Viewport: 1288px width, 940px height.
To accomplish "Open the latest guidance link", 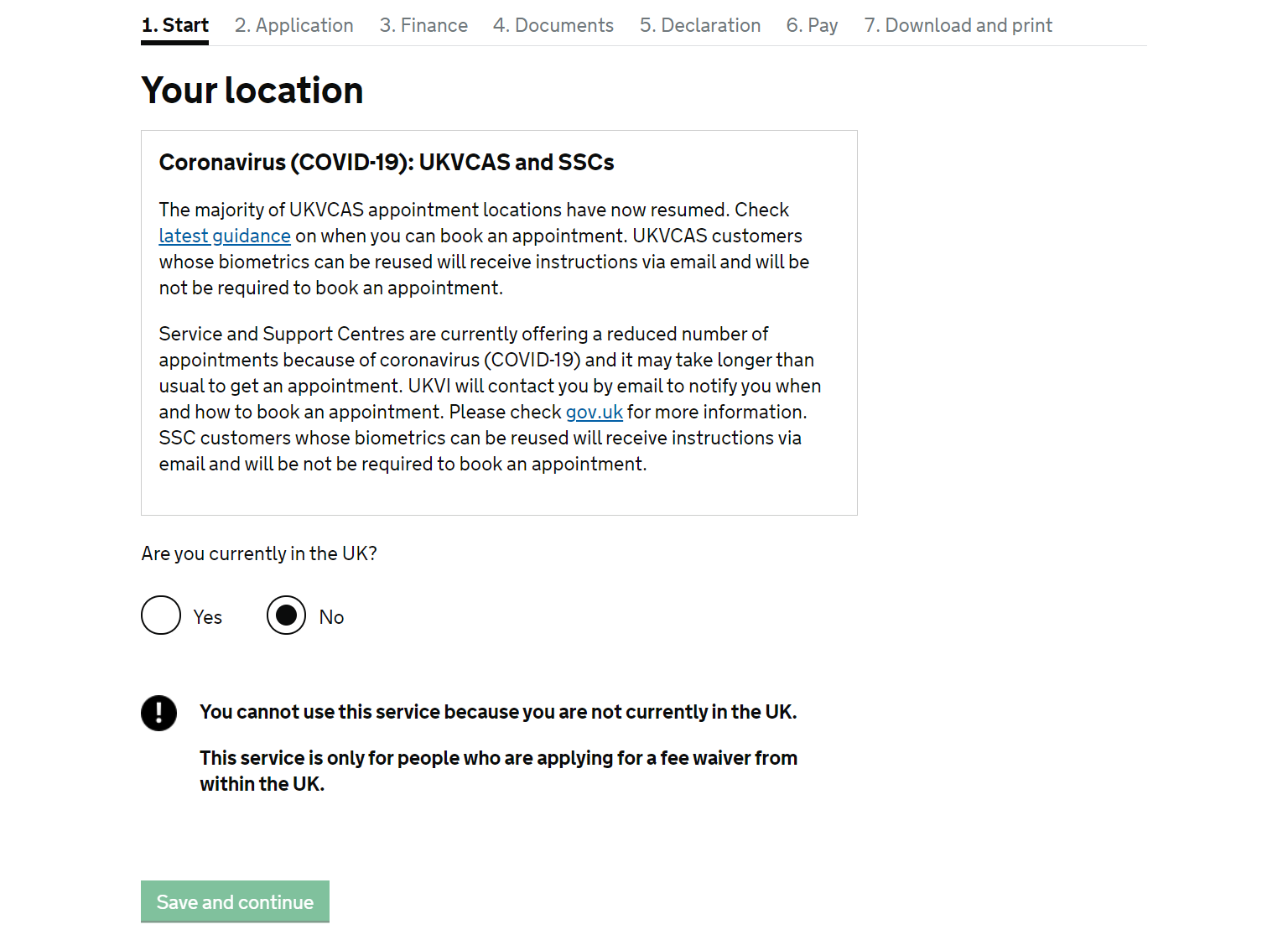I will 225,236.
